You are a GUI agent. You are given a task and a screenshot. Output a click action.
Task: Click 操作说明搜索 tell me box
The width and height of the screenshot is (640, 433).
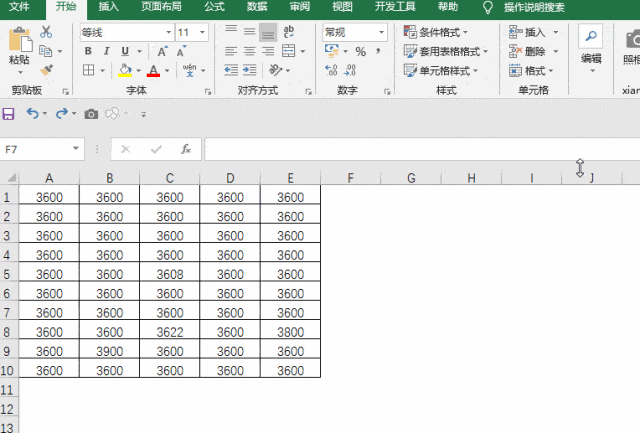tap(534, 7)
